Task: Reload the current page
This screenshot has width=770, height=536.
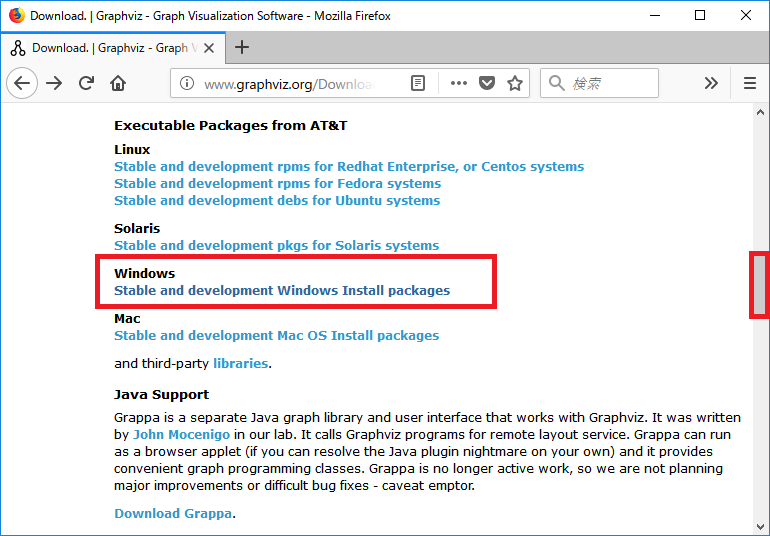Action: pos(86,84)
